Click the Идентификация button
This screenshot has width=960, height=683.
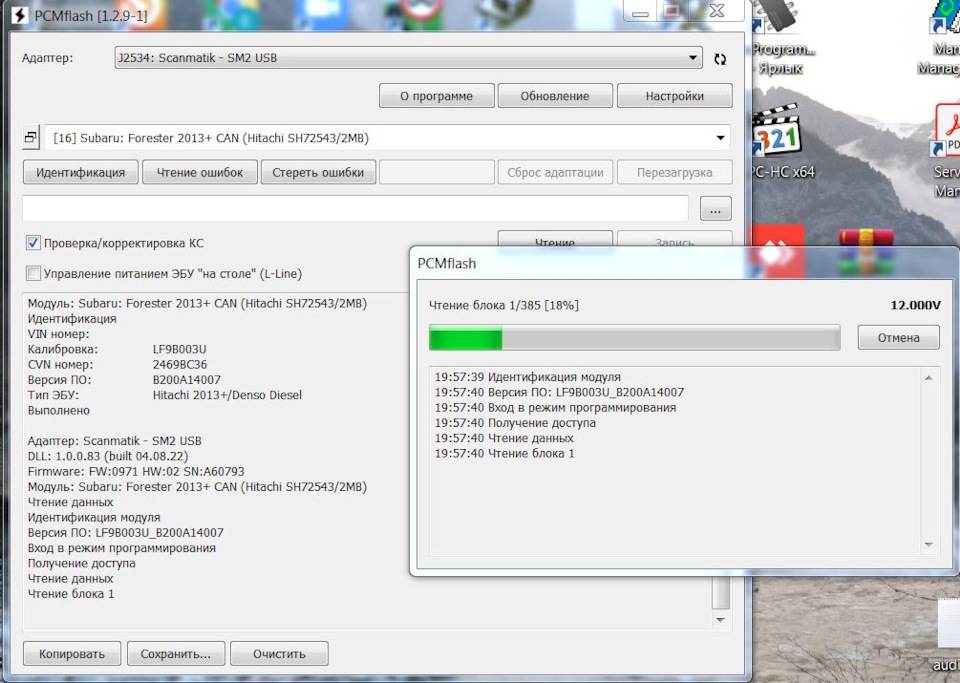(80, 173)
